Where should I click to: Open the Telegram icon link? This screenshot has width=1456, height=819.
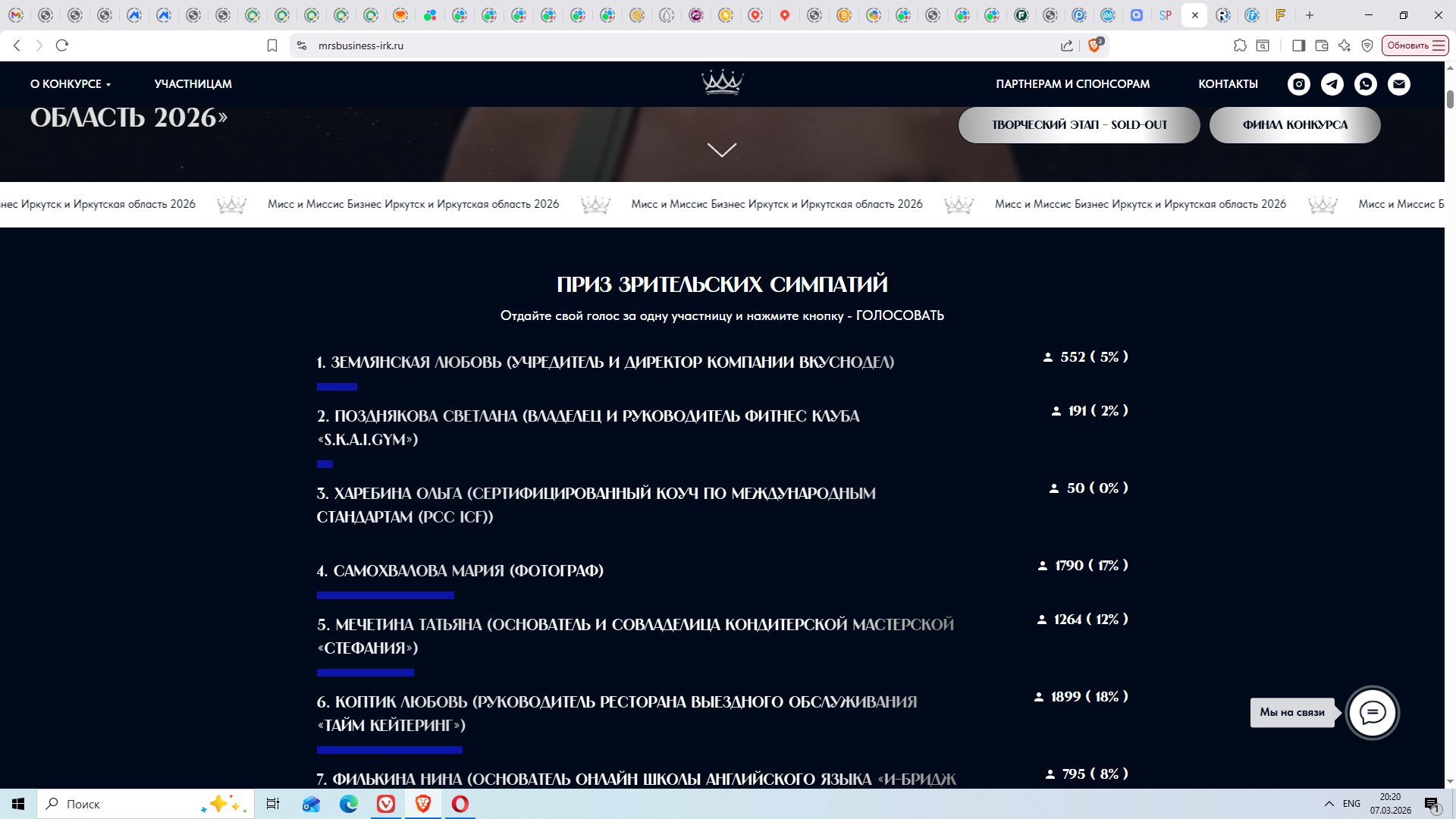point(1332,84)
